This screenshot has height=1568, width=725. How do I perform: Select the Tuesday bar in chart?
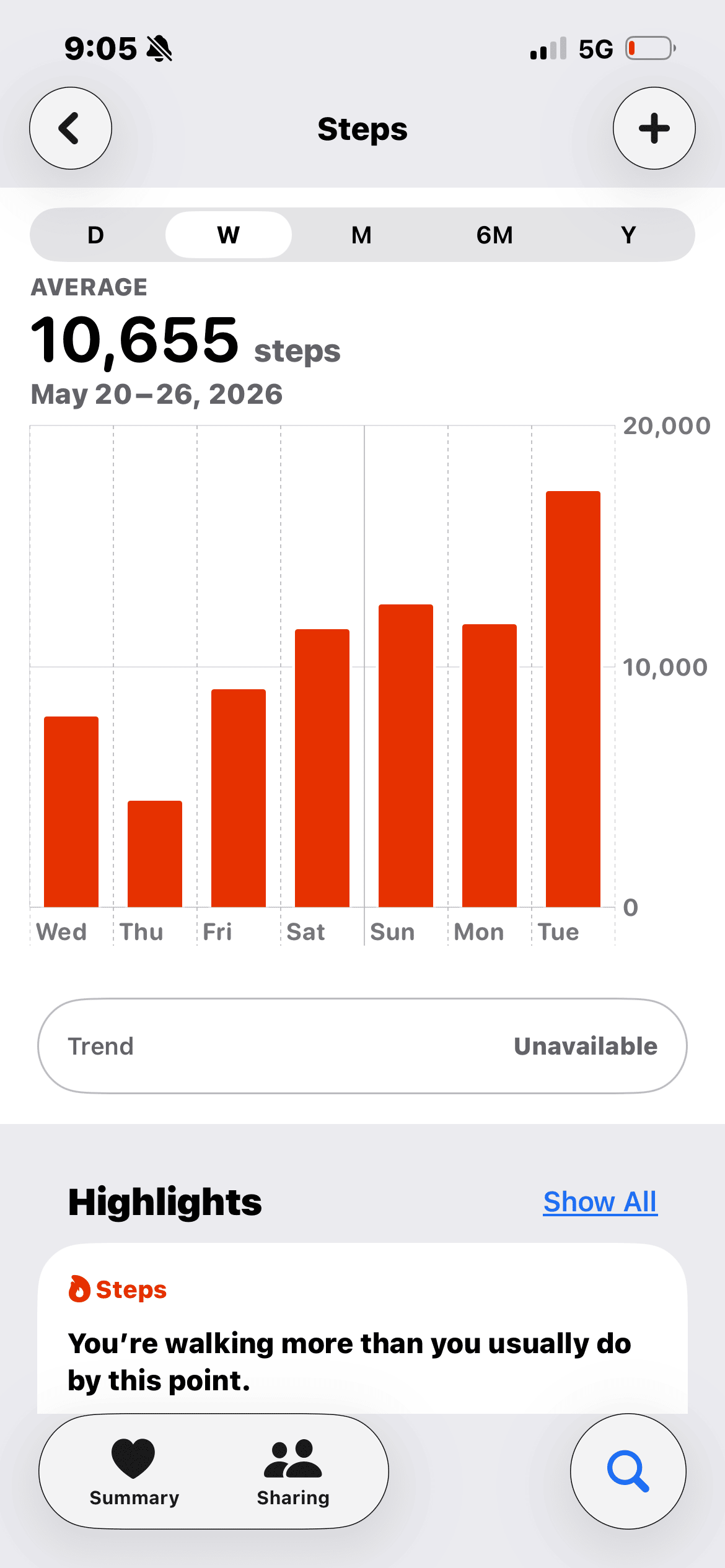point(573,699)
